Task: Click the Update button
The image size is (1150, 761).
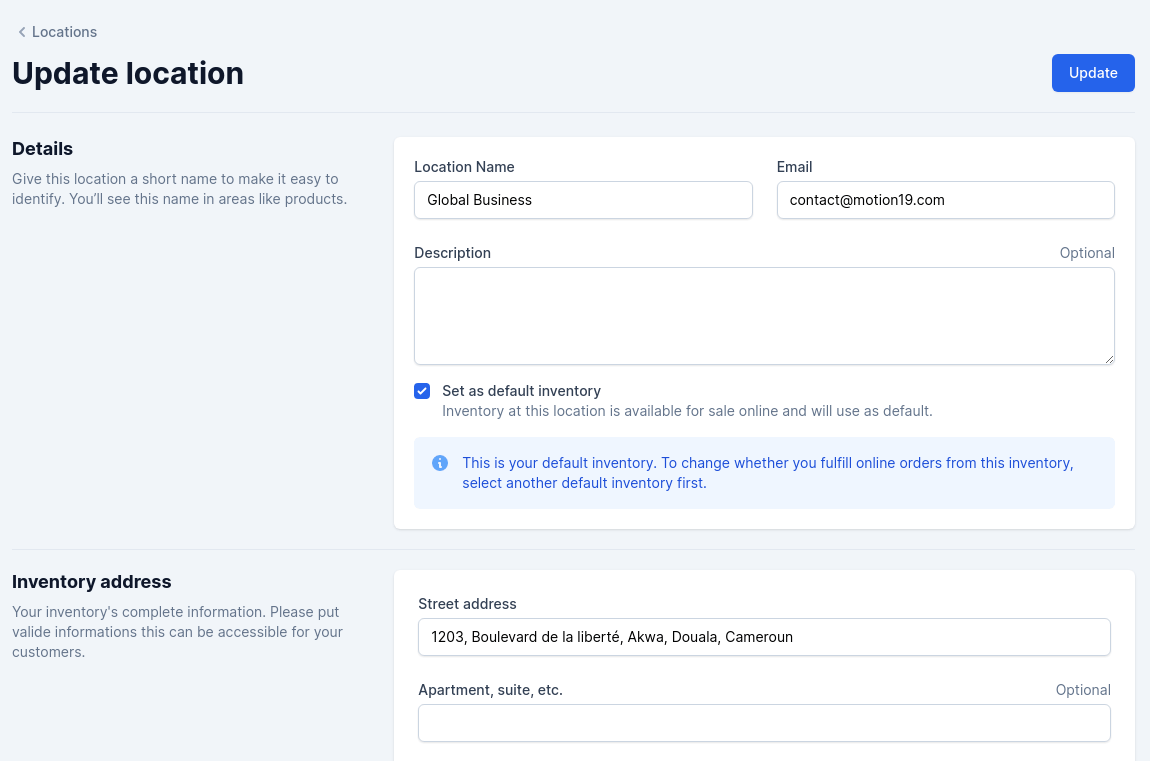Action: click(x=1093, y=73)
